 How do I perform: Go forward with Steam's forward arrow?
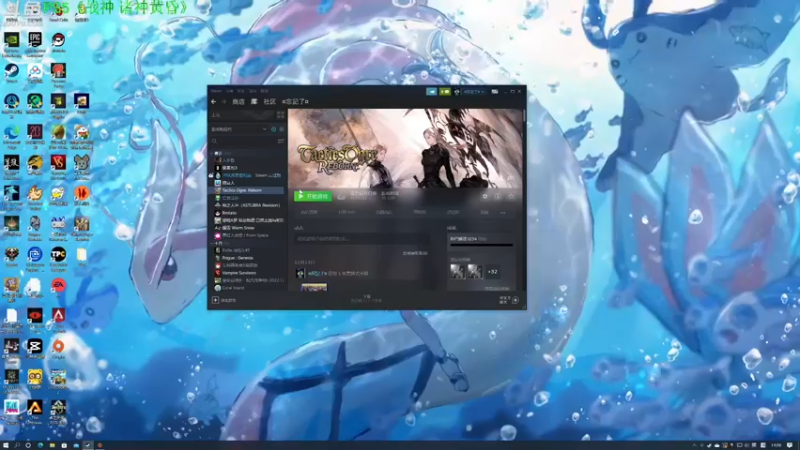pyautogui.click(x=223, y=102)
